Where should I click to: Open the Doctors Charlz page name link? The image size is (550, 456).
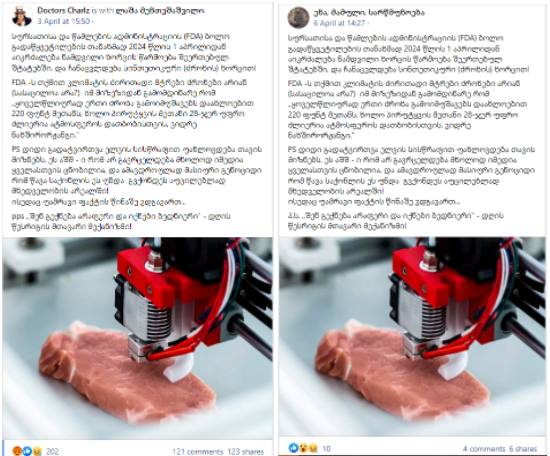click(x=63, y=11)
